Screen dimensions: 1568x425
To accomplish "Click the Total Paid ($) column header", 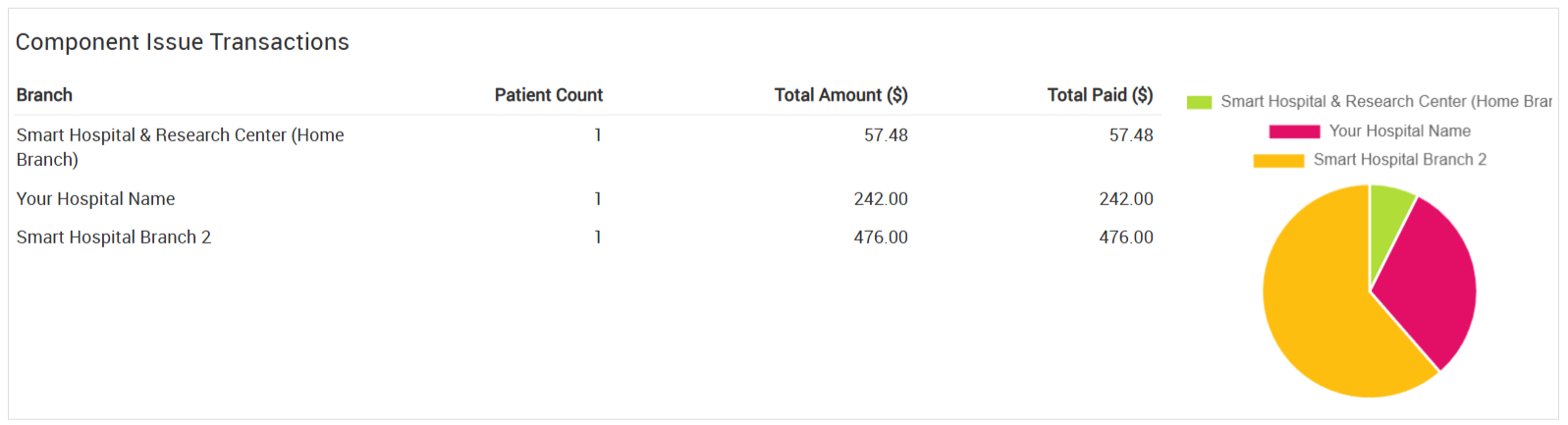I will 1100,95.
